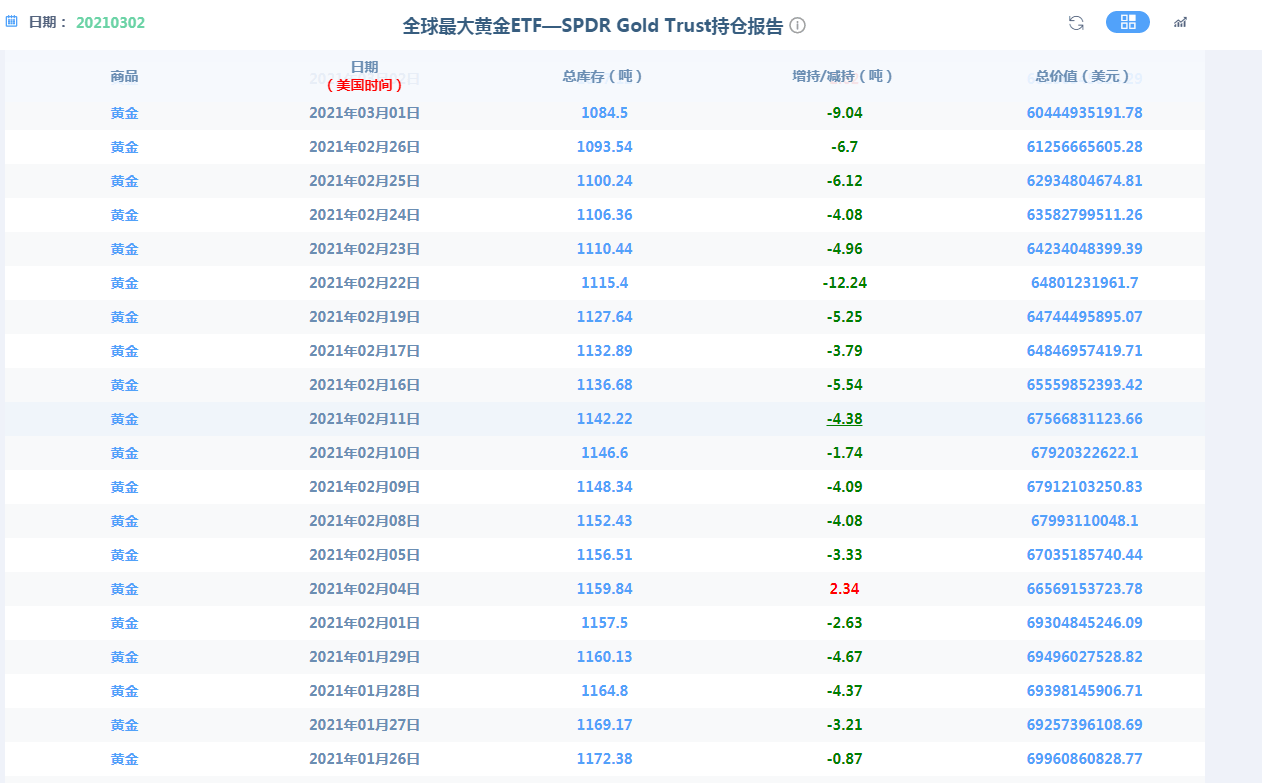Click the refresh data icon
The width and height of the screenshot is (1262, 783).
(x=1076, y=23)
